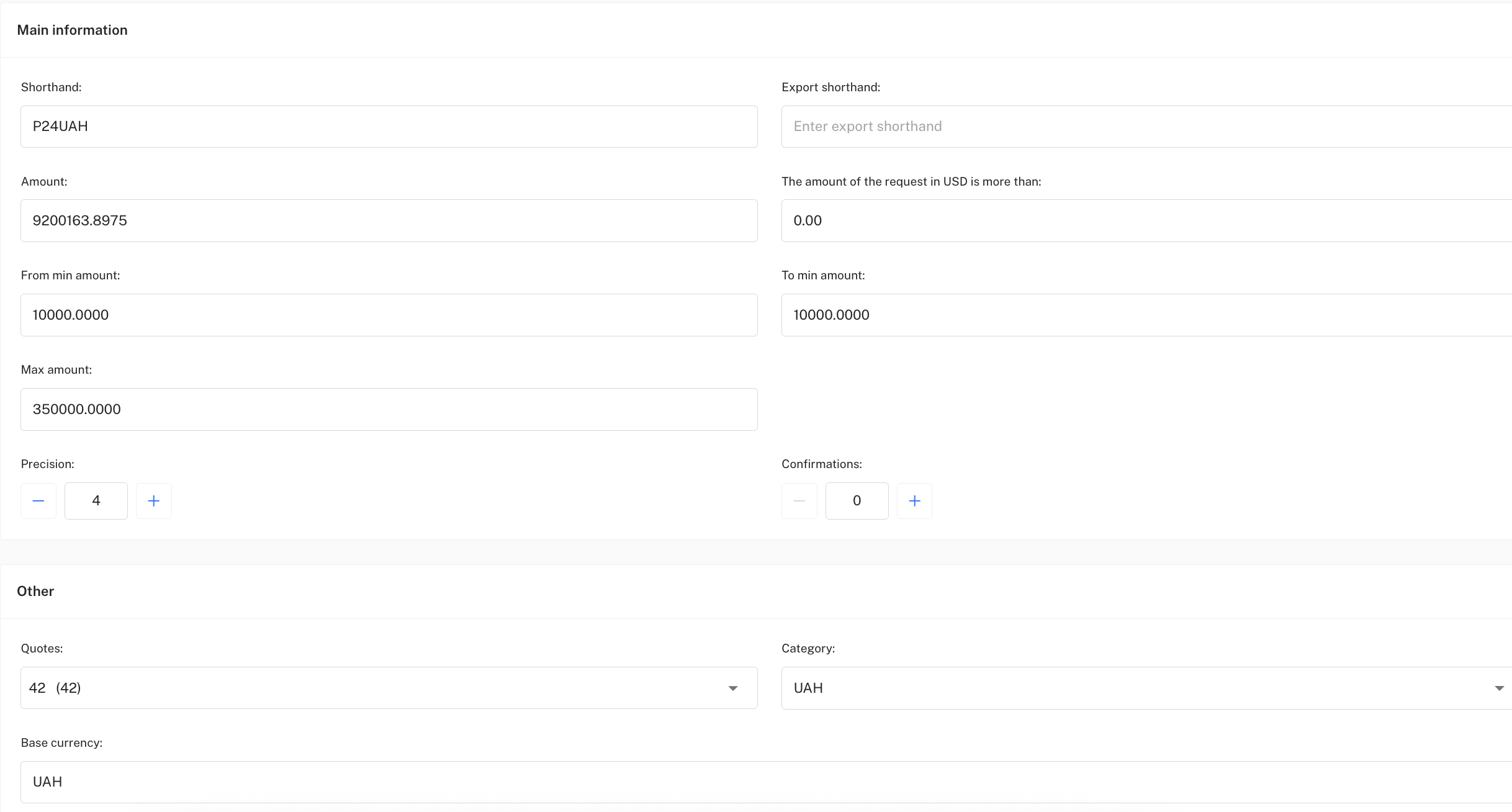
Task: Click the Other section header
Action: tap(35, 592)
